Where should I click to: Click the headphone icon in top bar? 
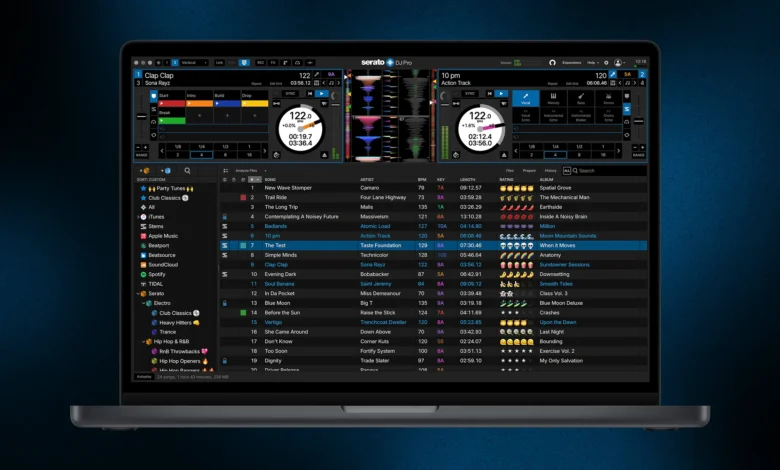pyautogui.click(x=552, y=63)
